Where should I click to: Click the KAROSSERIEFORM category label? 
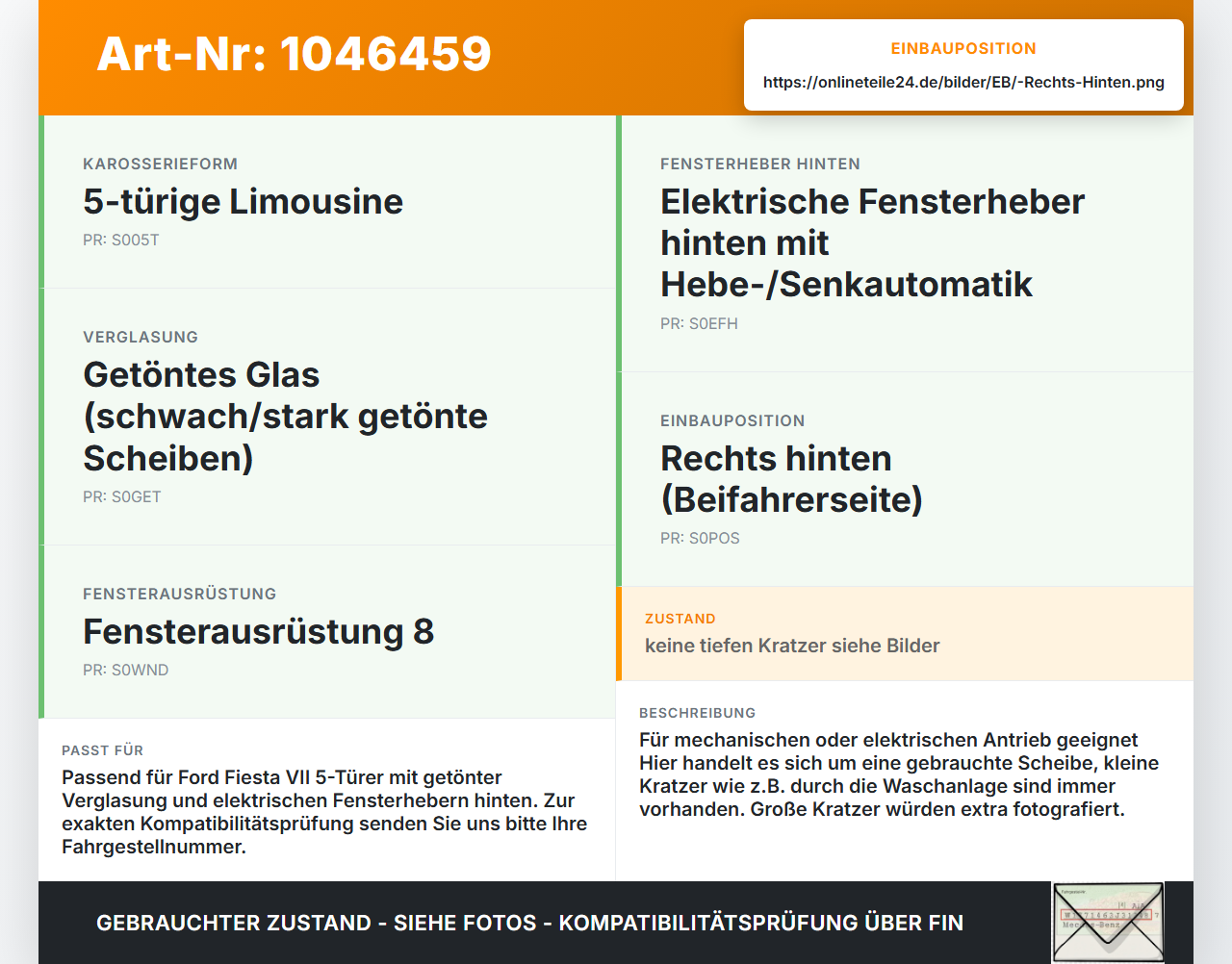point(160,165)
